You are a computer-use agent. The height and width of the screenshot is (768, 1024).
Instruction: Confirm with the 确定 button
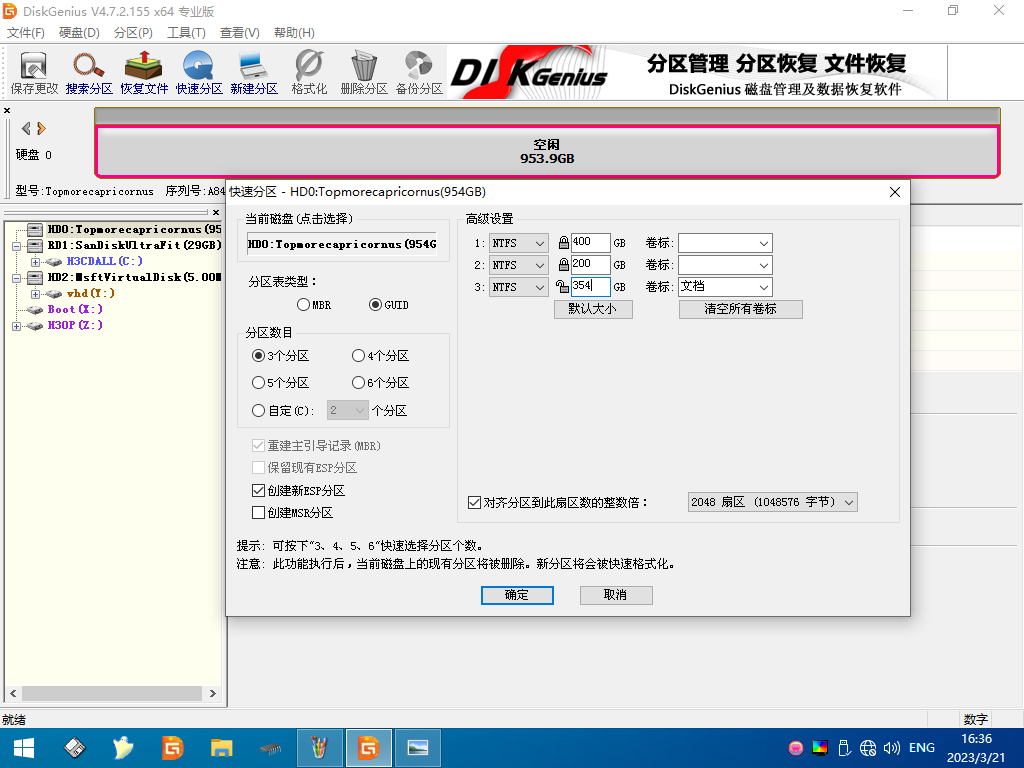click(x=517, y=595)
